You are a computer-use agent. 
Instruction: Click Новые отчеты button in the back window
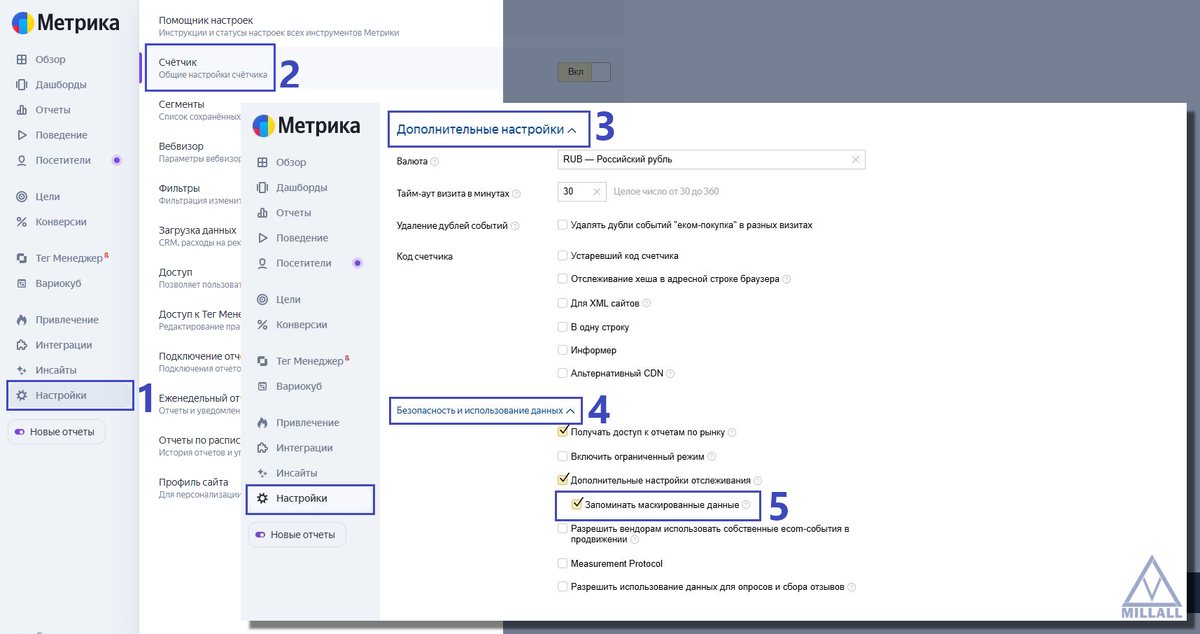pos(56,432)
